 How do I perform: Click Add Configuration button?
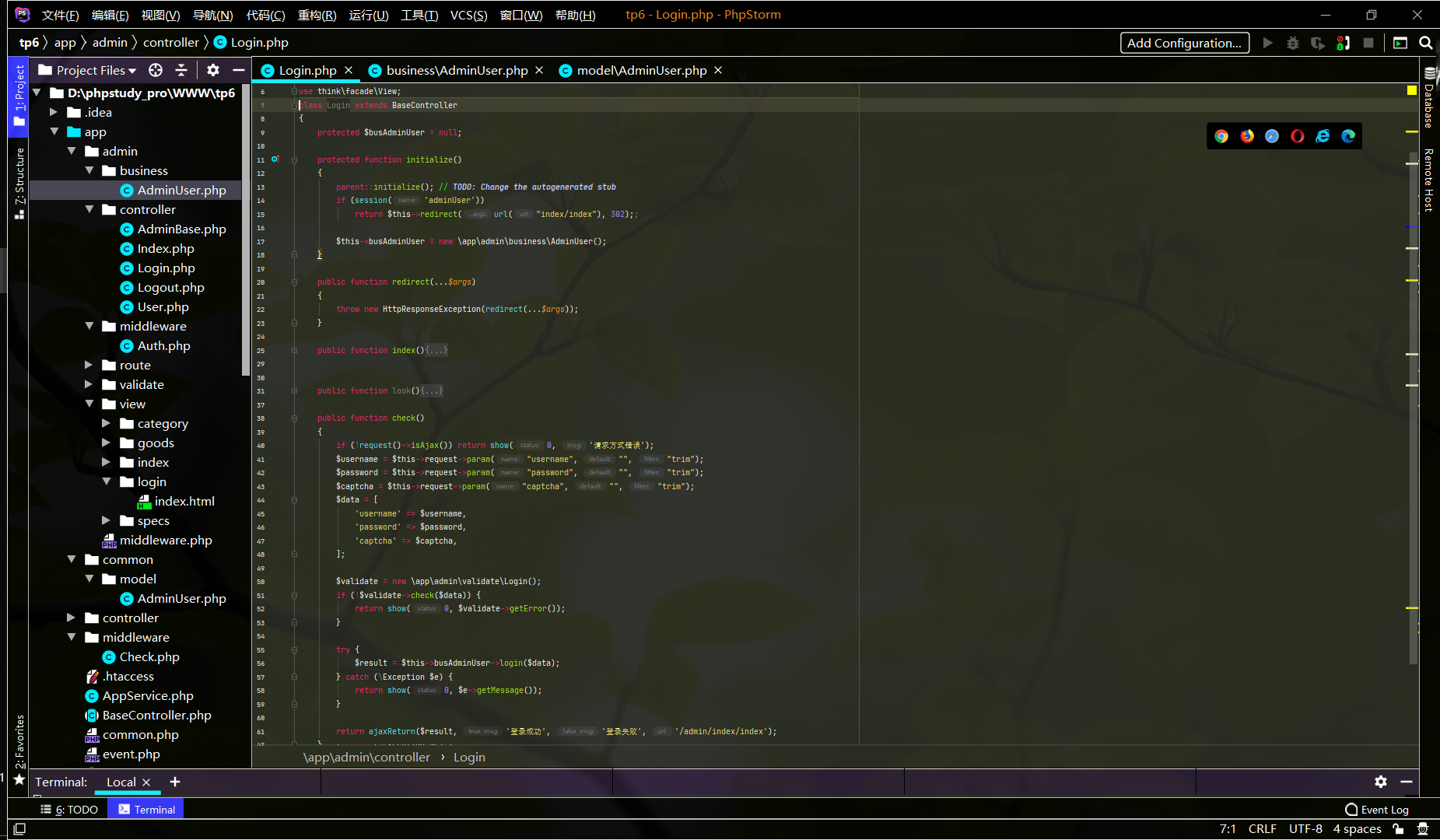click(x=1185, y=43)
